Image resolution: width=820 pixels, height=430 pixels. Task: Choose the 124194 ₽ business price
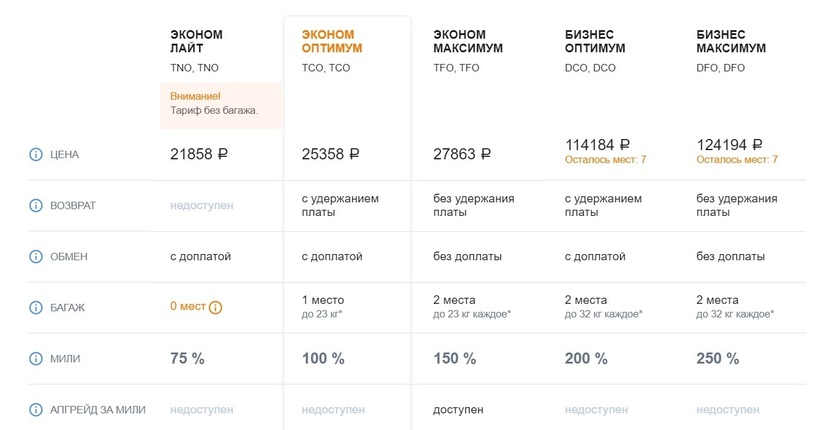pos(729,144)
